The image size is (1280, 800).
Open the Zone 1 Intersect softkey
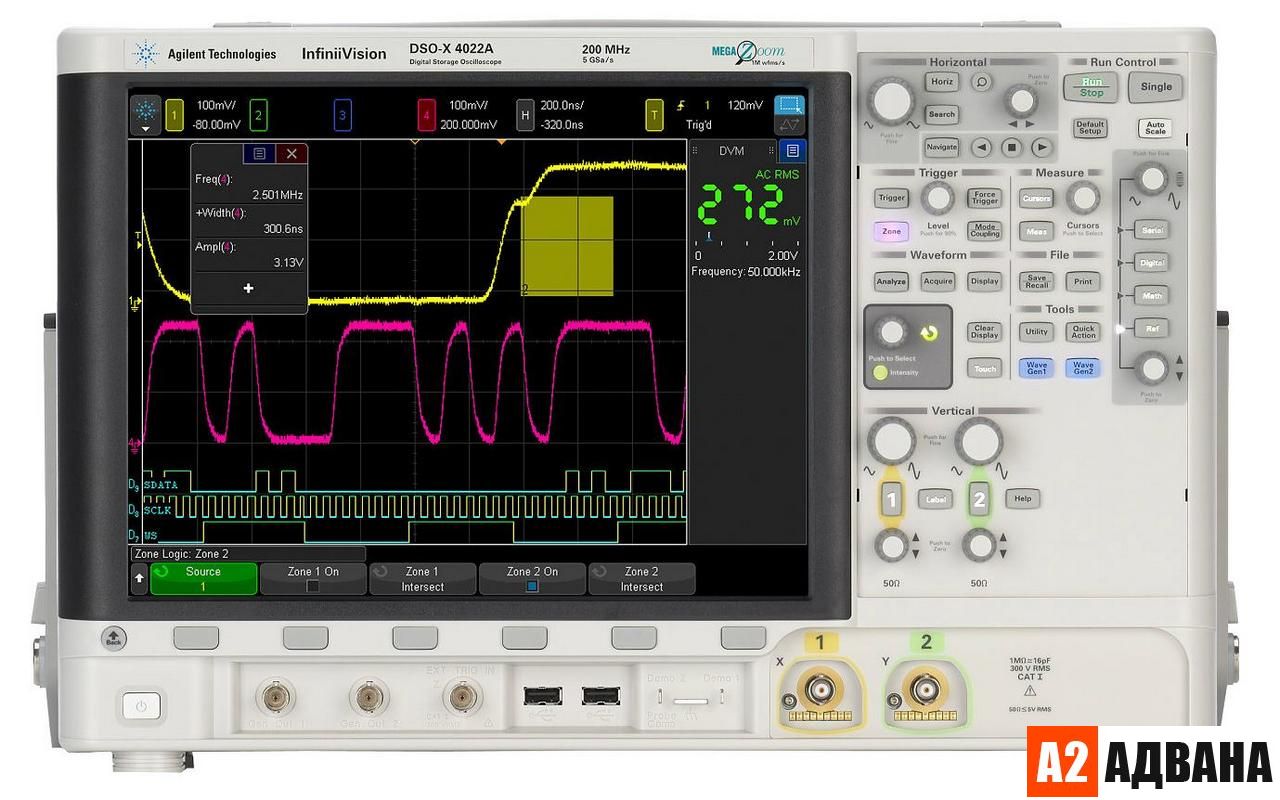click(x=422, y=579)
